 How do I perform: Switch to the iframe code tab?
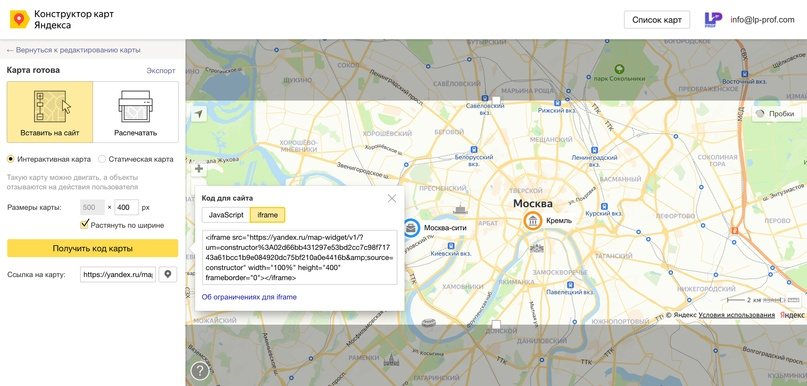click(268, 215)
